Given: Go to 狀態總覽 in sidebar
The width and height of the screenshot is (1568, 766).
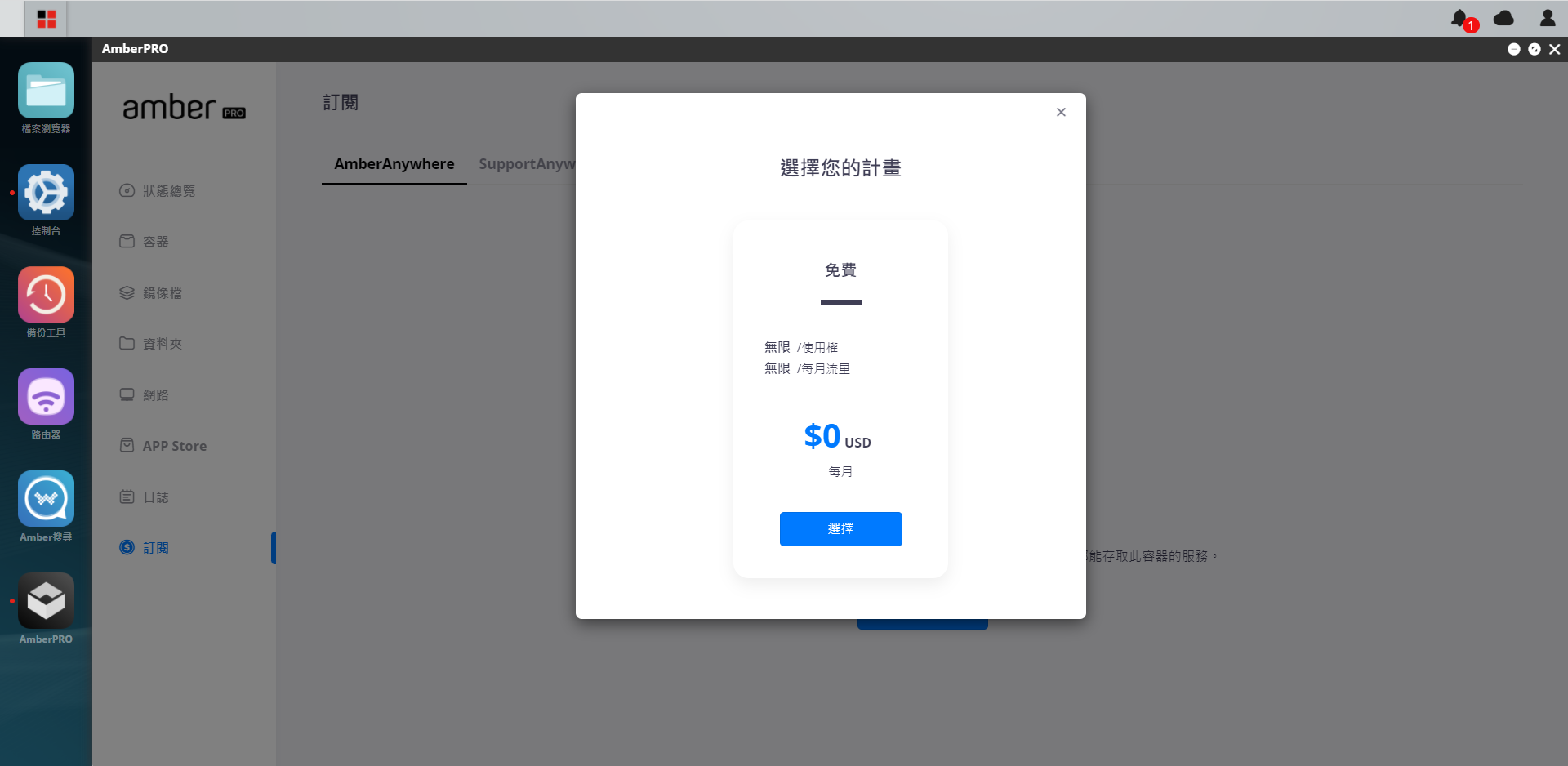Looking at the screenshot, I should [x=157, y=190].
